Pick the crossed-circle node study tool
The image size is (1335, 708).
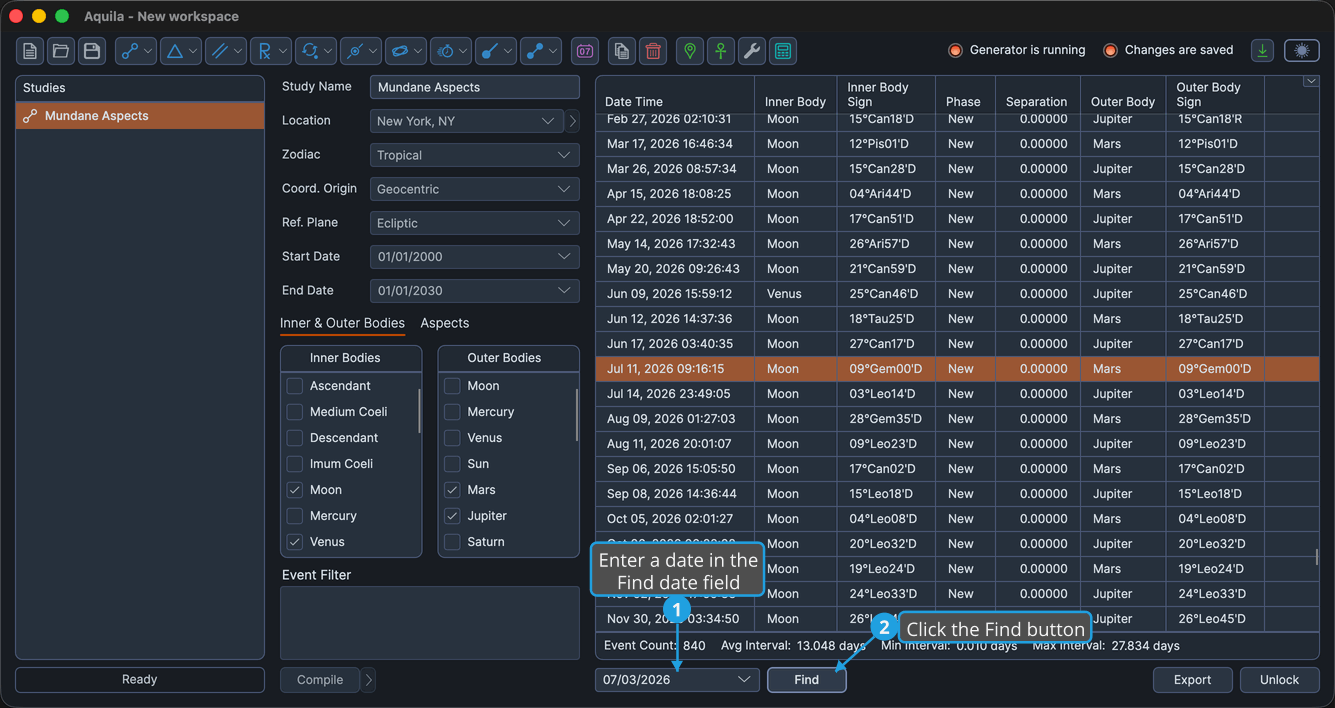coord(361,51)
